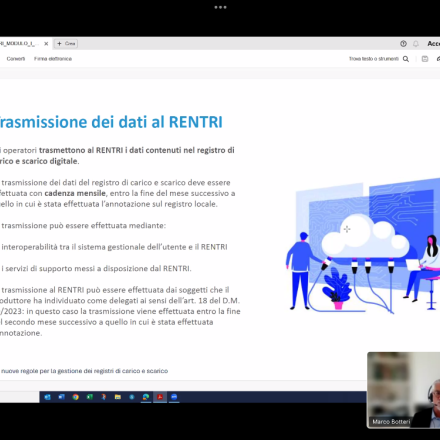This screenshot has width=440, height=440.
Task: Click the three-dots meeting options at top
Action: pyautogui.click(x=220, y=7)
